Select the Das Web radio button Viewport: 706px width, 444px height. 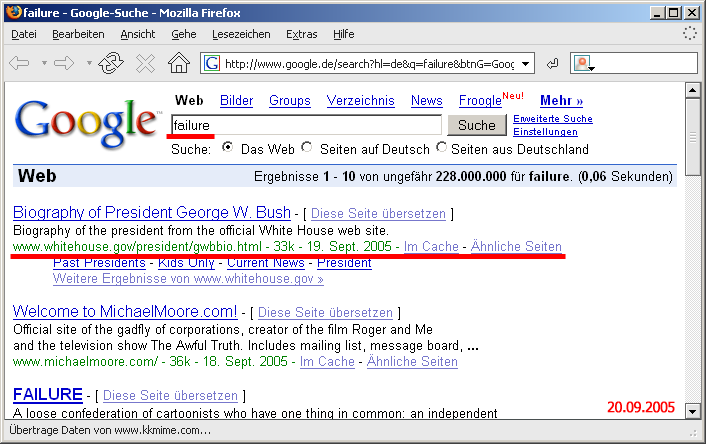click(x=228, y=147)
